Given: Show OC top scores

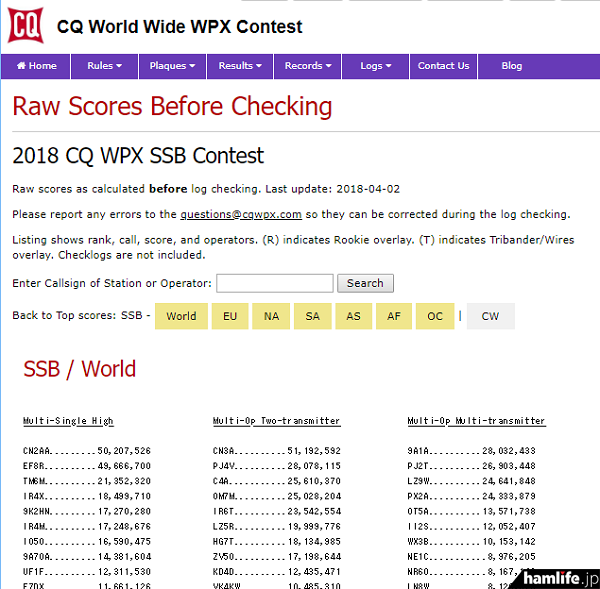Looking at the screenshot, I should click(435, 316).
